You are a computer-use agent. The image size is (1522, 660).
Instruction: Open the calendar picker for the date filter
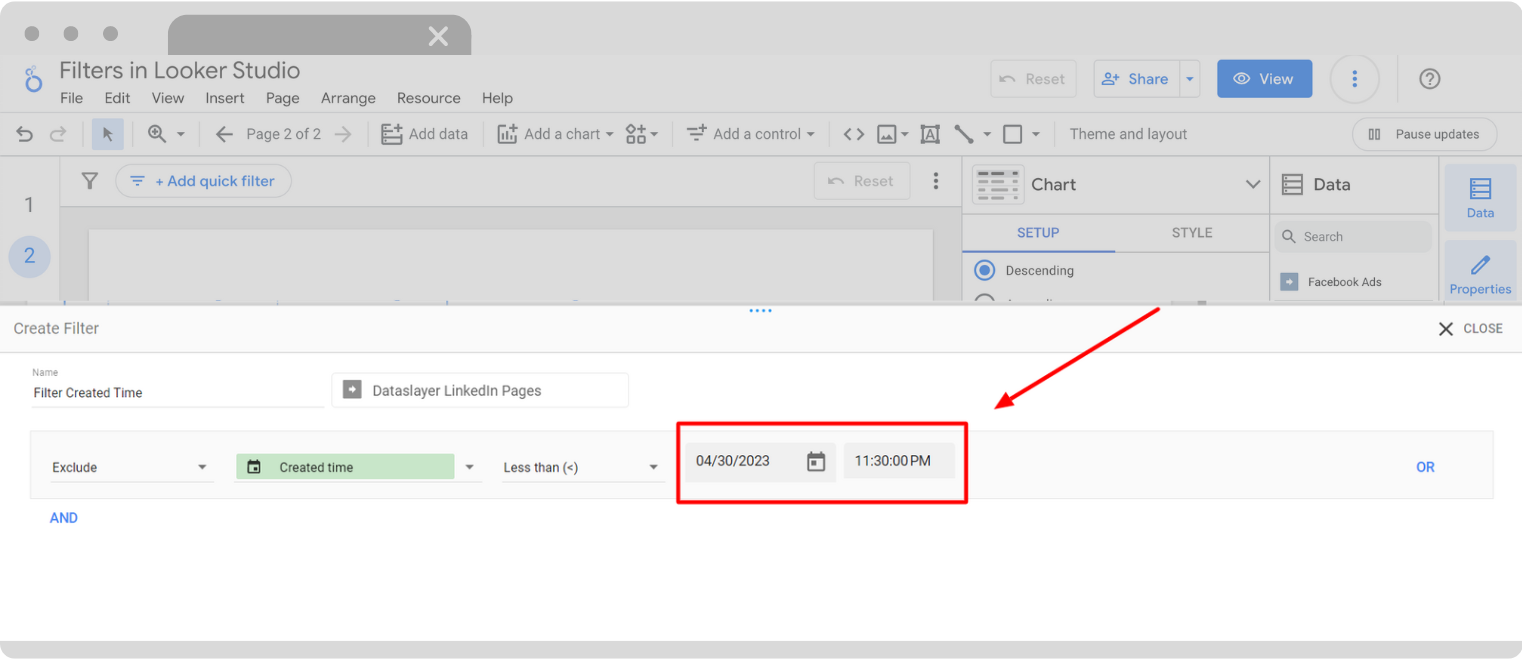pos(816,461)
